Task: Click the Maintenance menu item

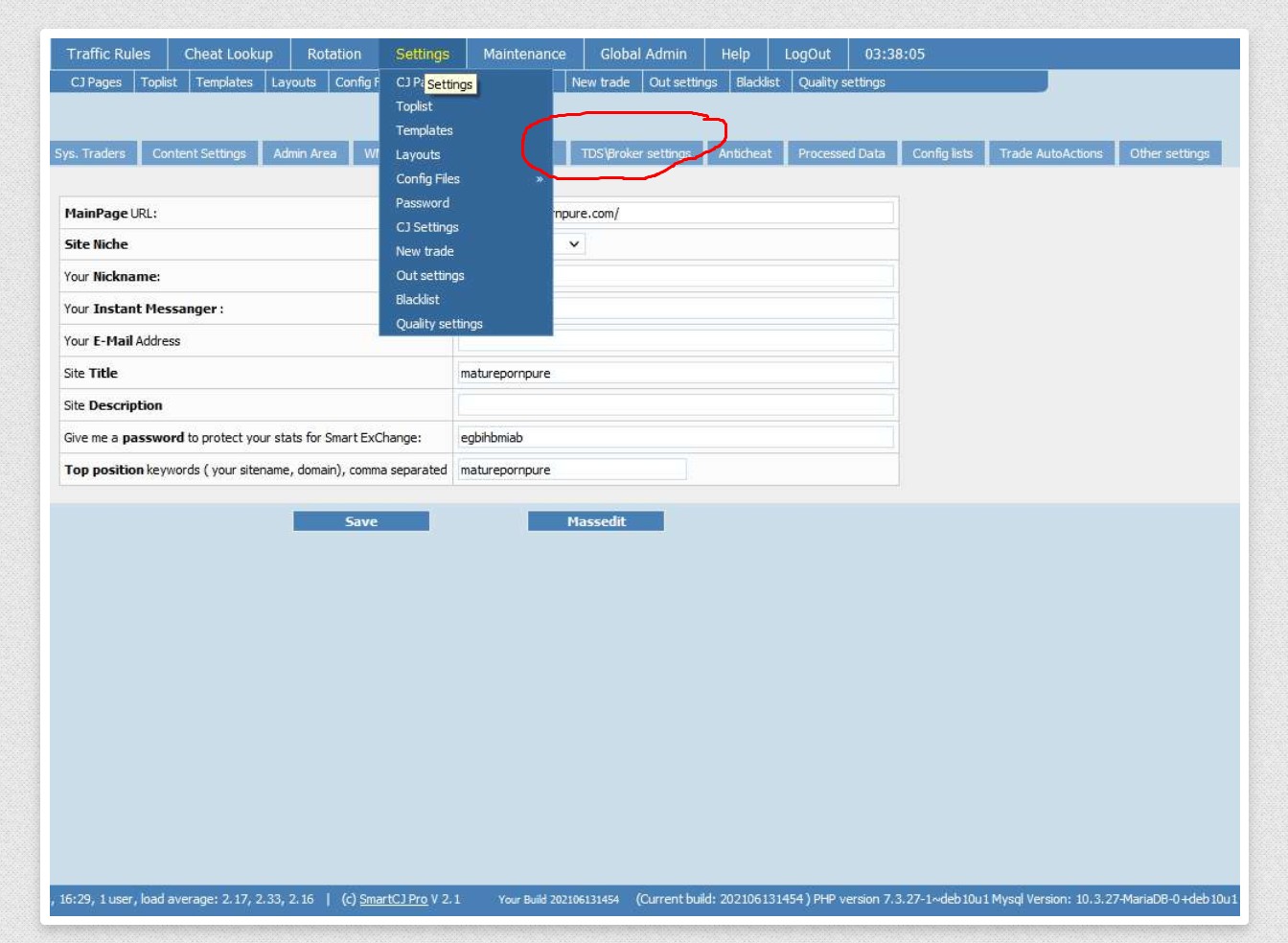Action: (524, 54)
